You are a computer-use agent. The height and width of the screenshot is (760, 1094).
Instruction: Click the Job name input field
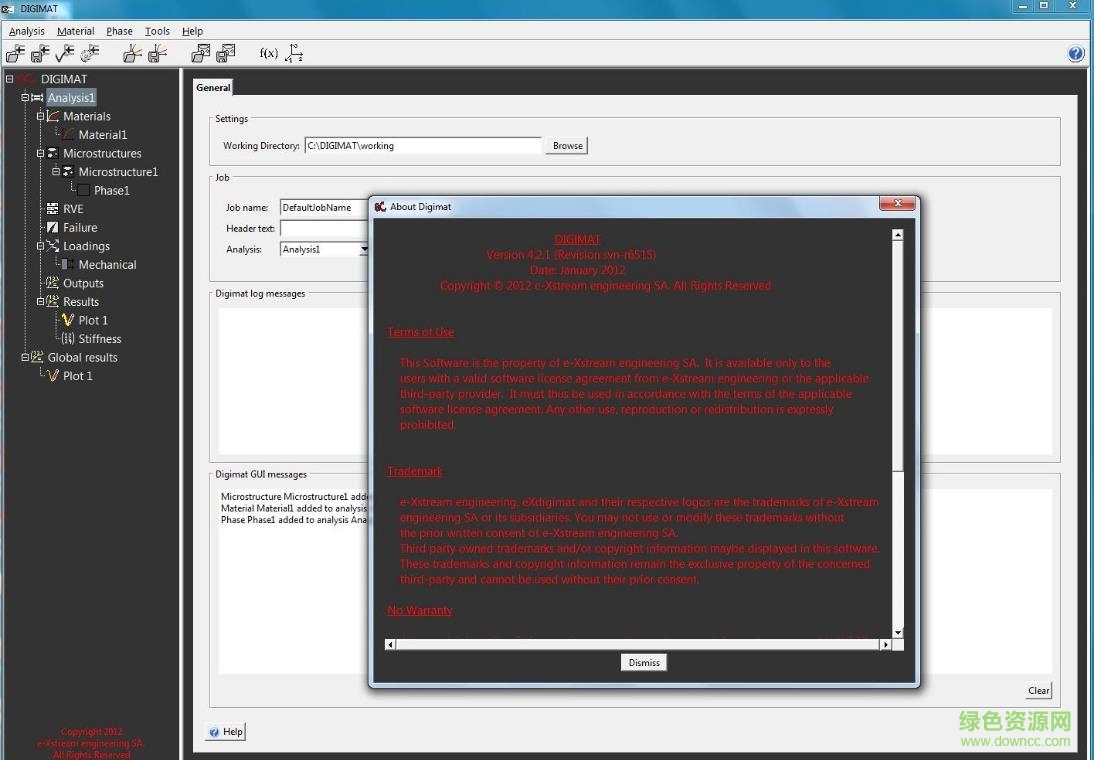coord(324,207)
